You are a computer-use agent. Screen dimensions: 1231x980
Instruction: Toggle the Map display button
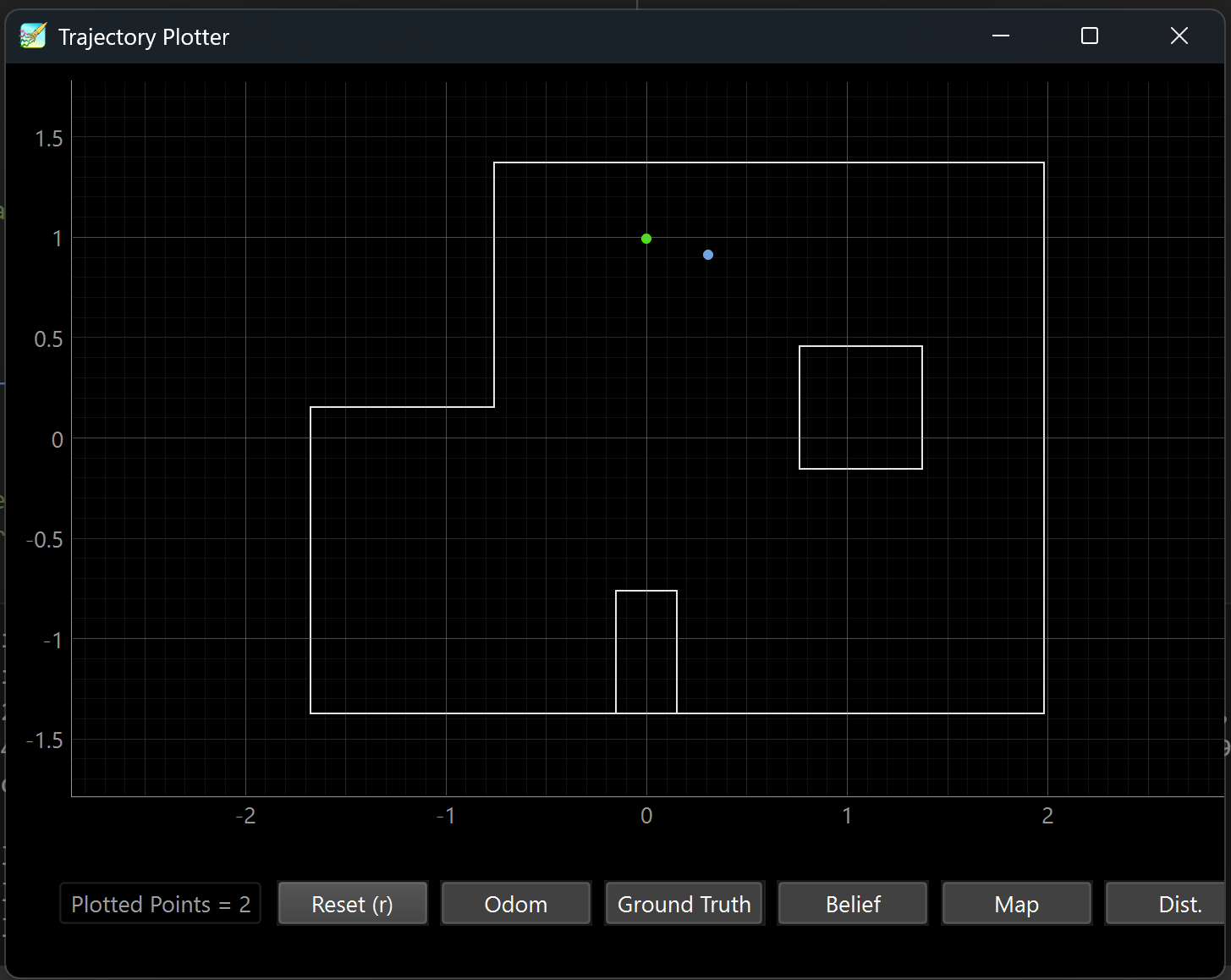(x=1016, y=904)
